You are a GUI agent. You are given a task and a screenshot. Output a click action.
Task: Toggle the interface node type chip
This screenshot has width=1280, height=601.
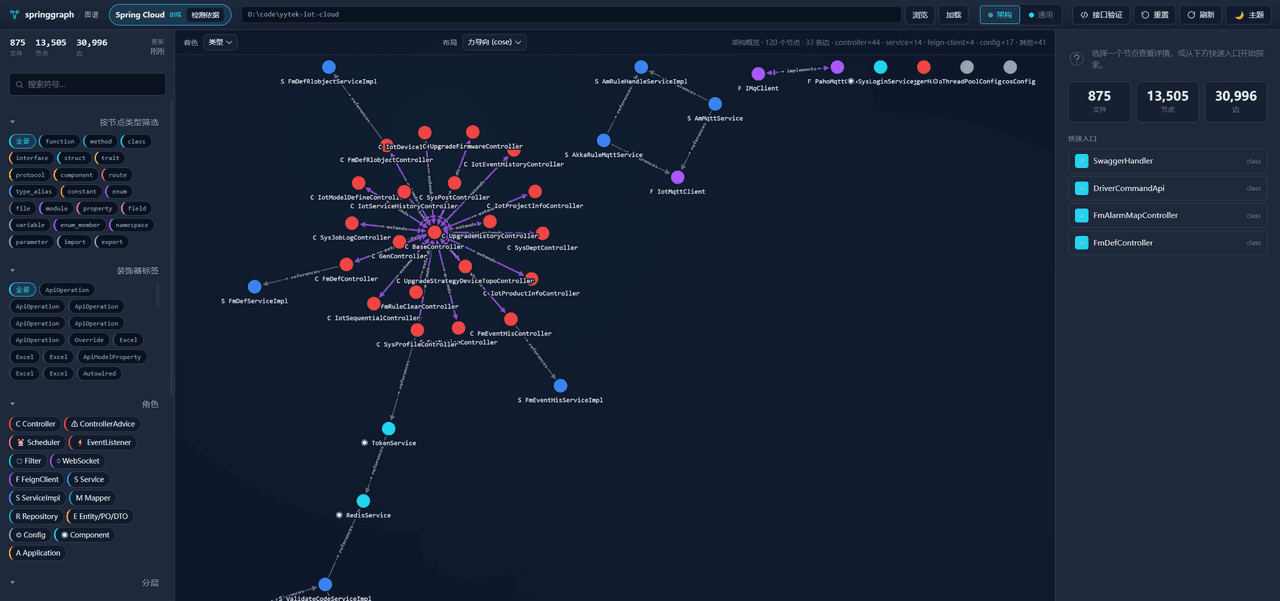click(32, 158)
